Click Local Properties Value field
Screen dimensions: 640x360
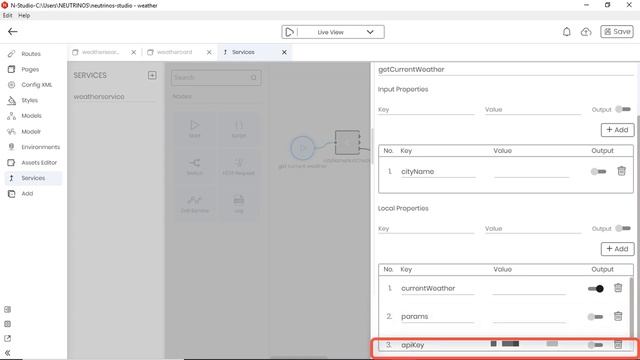(x=533, y=229)
